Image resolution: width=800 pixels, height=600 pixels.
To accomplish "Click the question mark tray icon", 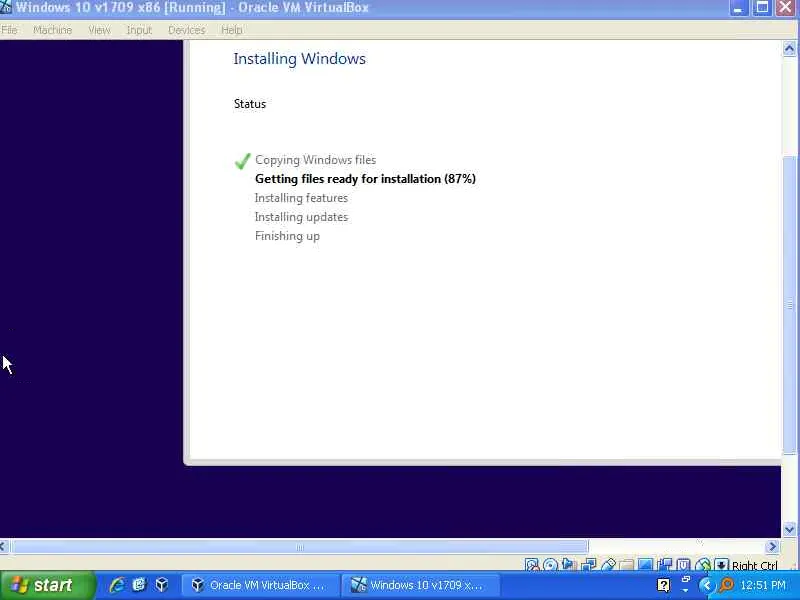I will (663, 585).
